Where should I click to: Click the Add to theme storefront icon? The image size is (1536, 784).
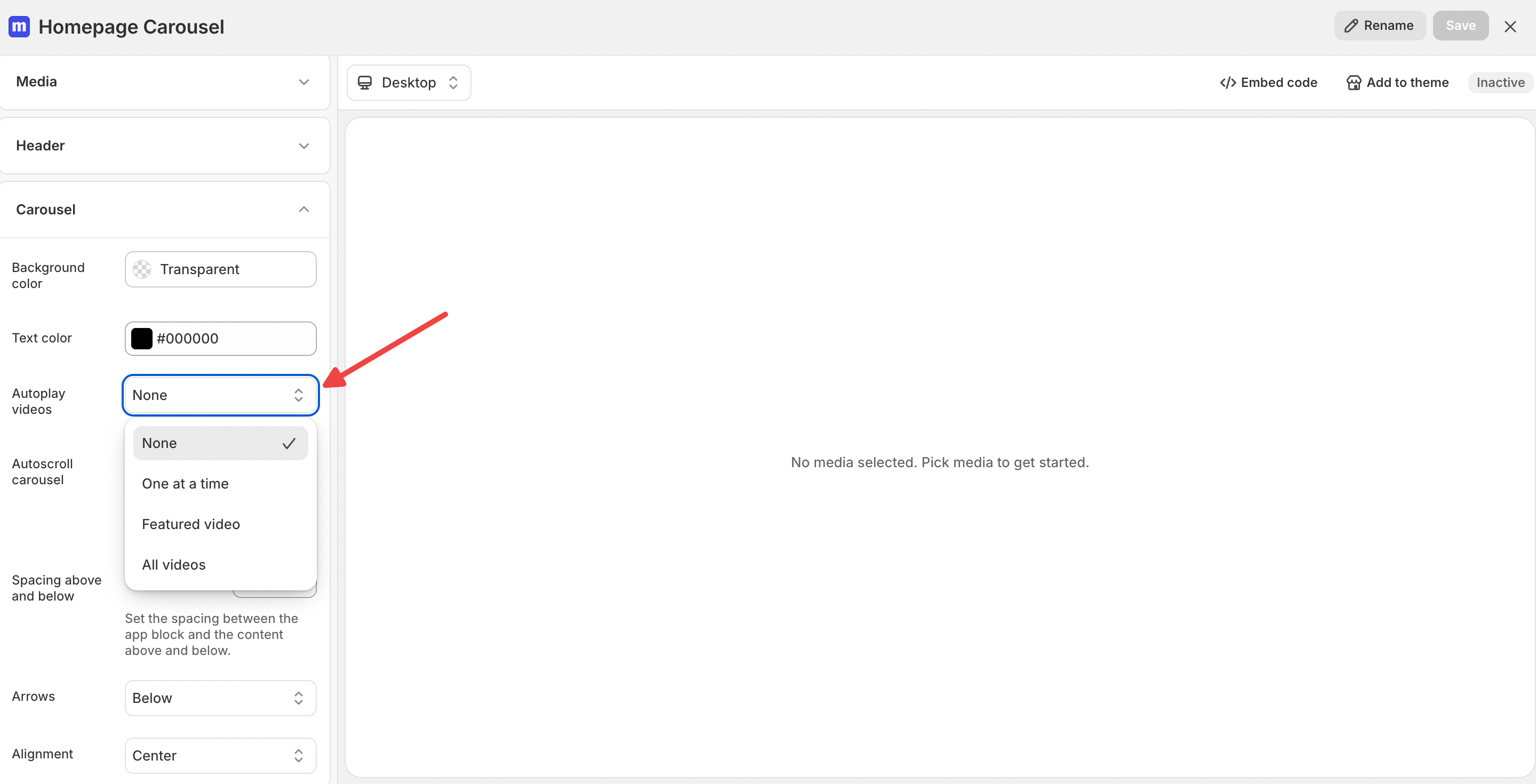click(x=1353, y=83)
